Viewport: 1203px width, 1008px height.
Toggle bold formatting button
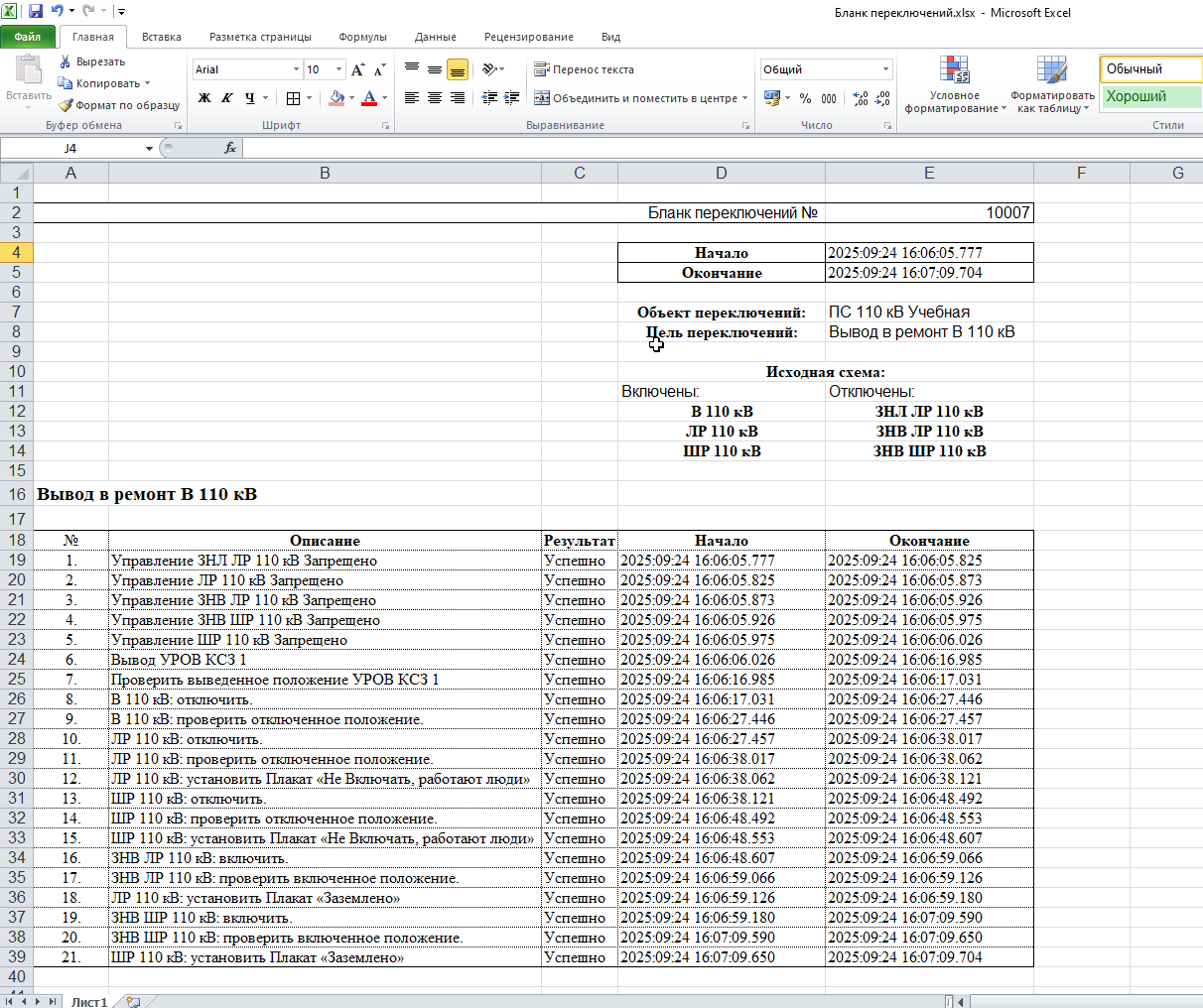204,98
